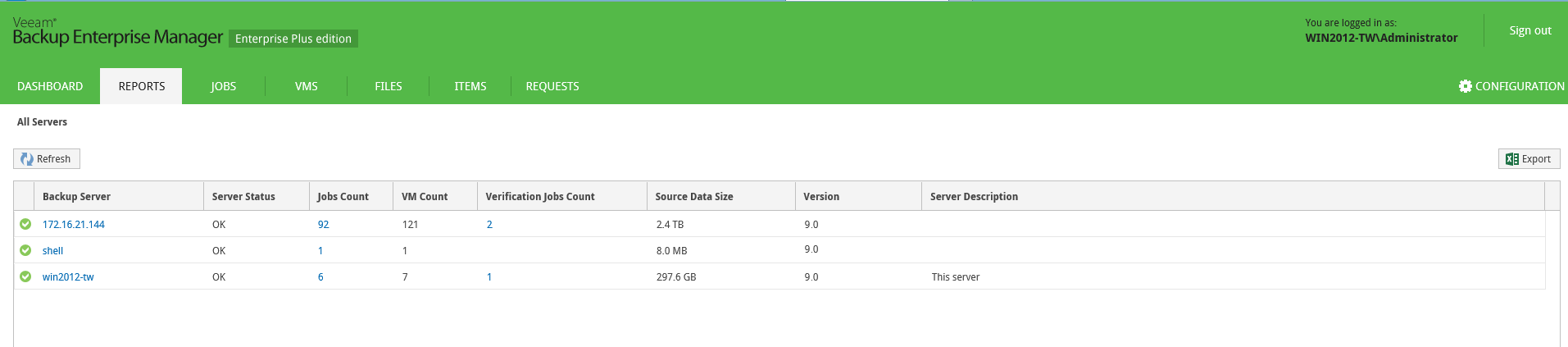Open backup server 172.16.21.144 link
The height and width of the screenshot is (347, 1568).
[x=74, y=225]
